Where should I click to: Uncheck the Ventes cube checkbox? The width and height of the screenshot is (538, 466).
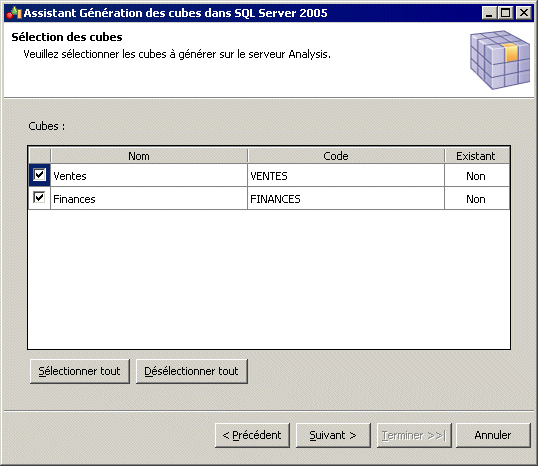[x=39, y=175]
